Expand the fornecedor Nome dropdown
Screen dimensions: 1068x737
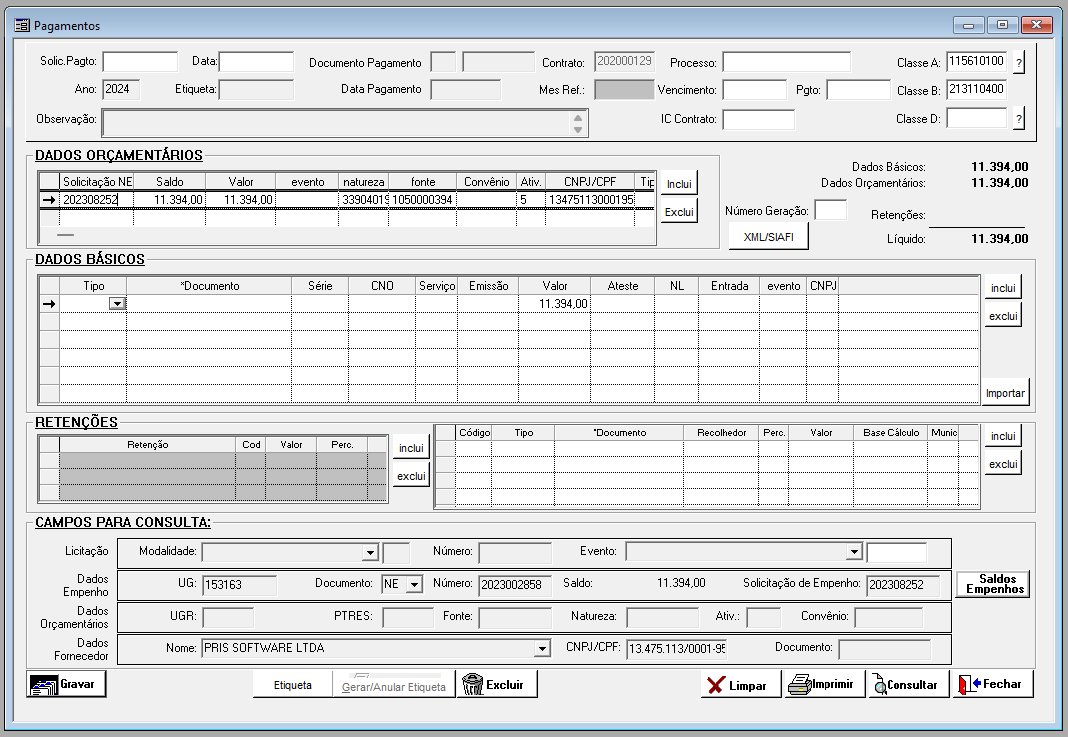pyautogui.click(x=542, y=649)
